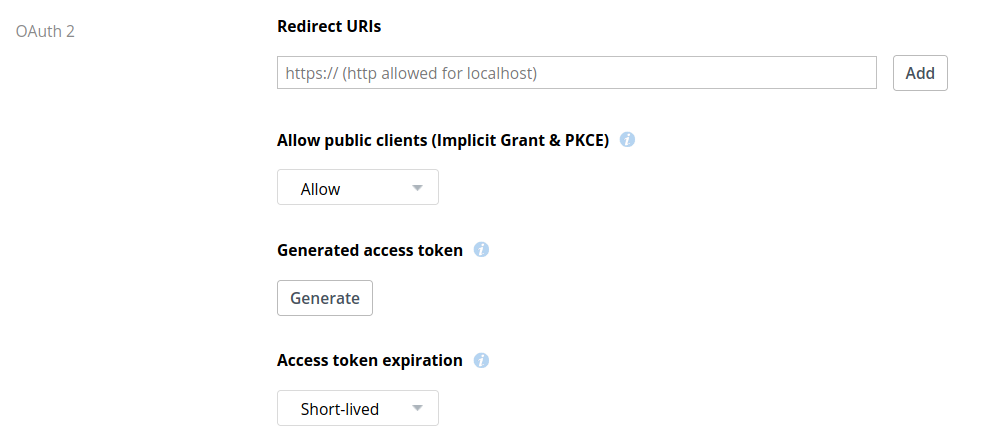Generate a new access token

tap(325, 298)
